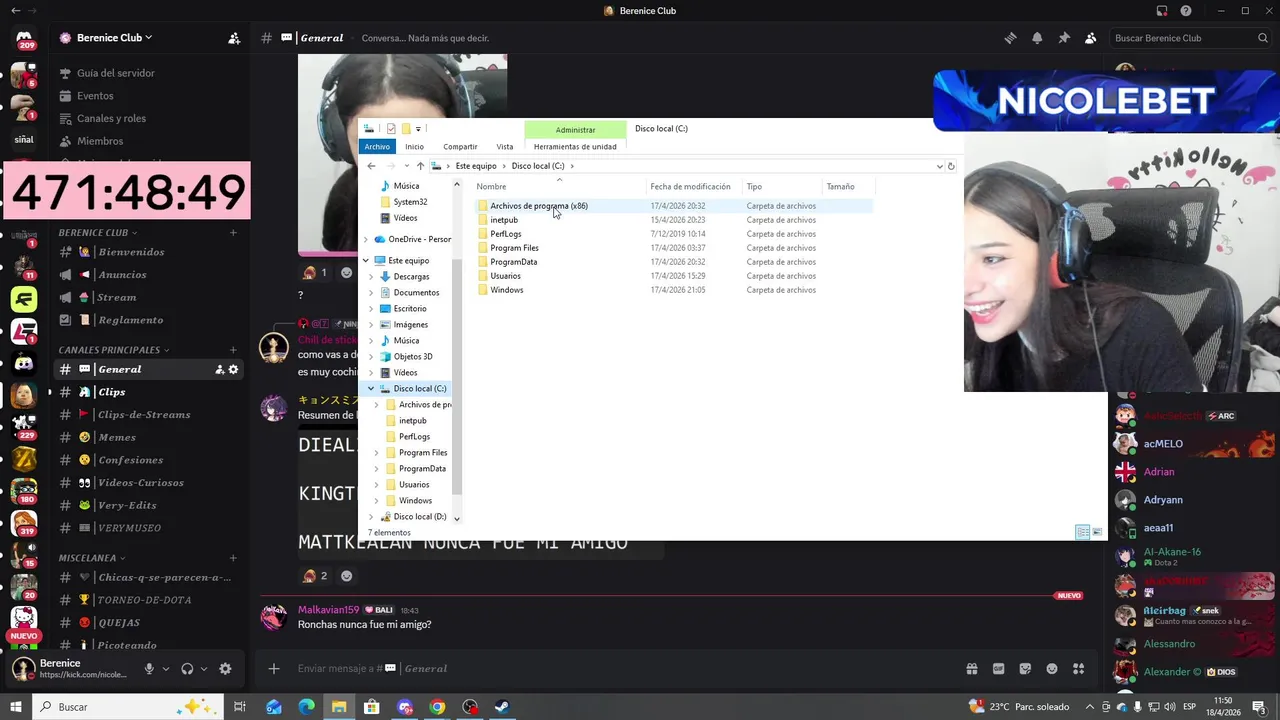Open the GIF picker icon
The image size is (1280, 720).
point(998,669)
